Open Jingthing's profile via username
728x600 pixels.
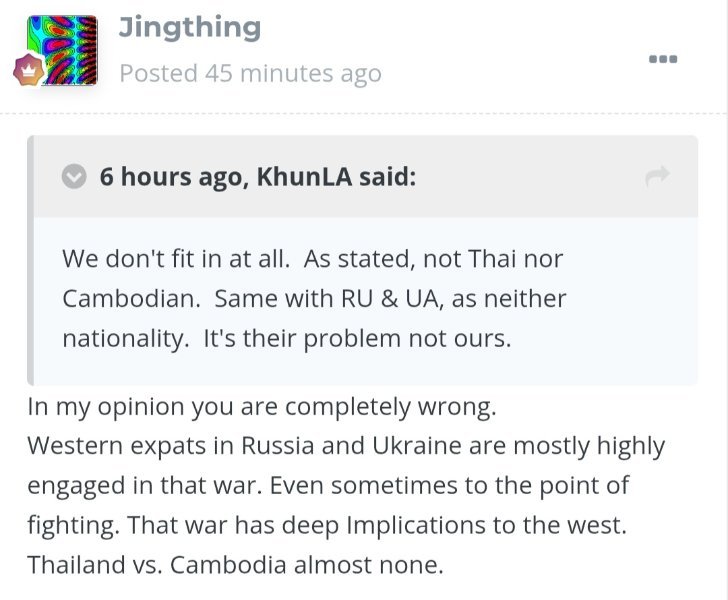tap(189, 28)
